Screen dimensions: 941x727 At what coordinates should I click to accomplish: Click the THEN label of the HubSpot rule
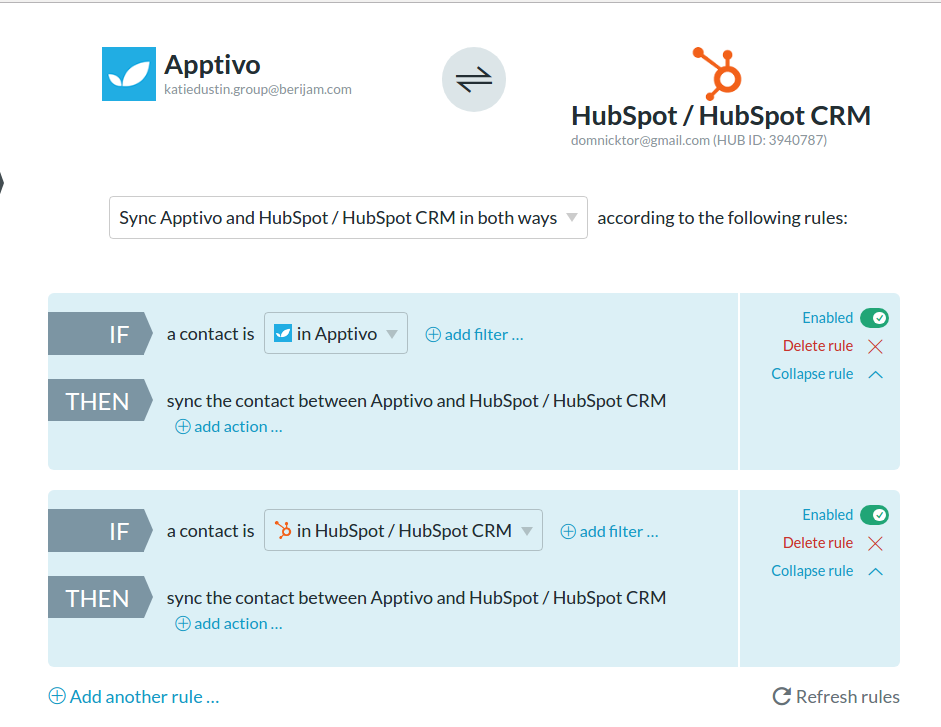(99, 597)
